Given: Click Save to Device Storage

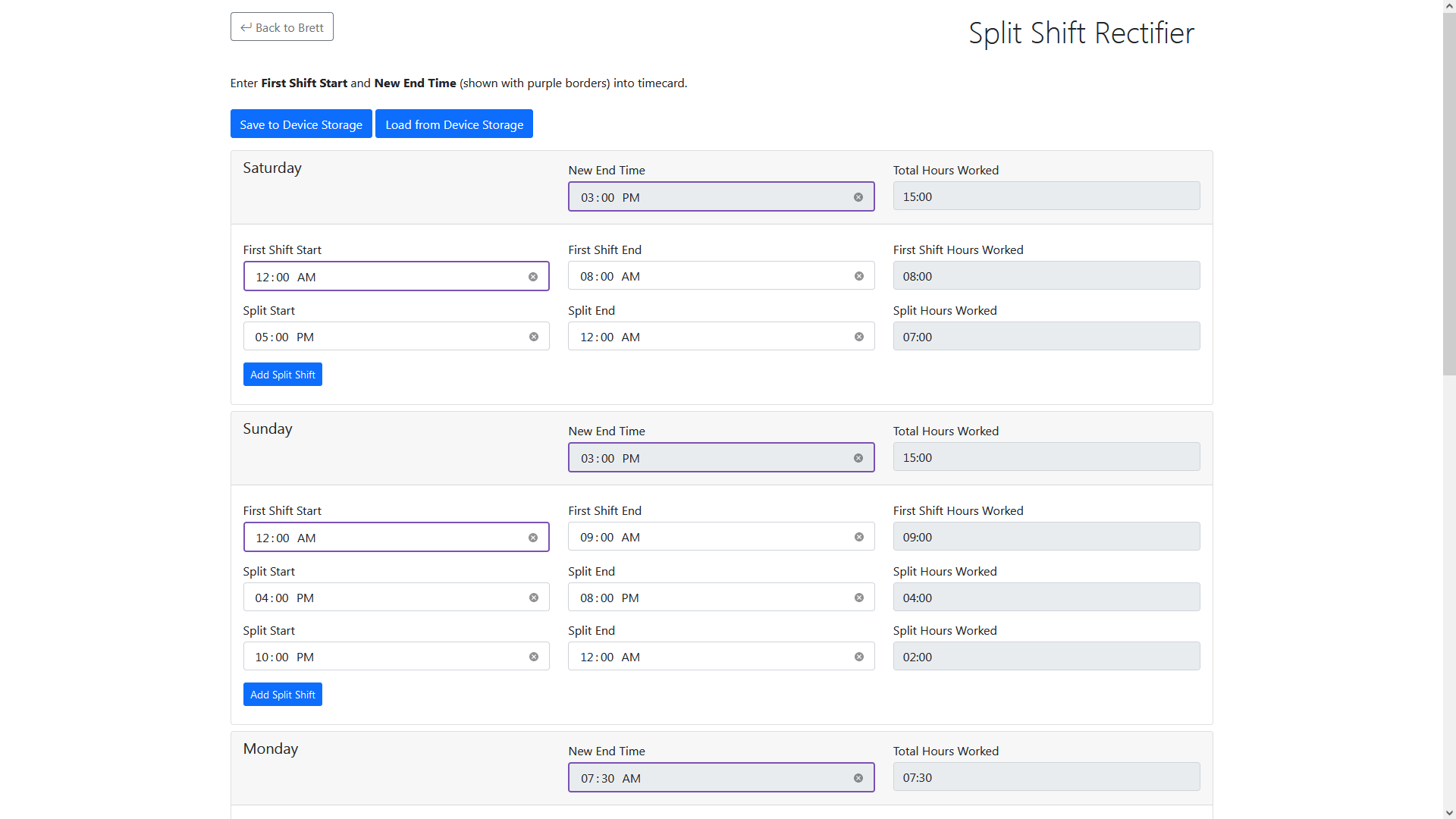Looking at the screenshot, I should tap(301, 124).
